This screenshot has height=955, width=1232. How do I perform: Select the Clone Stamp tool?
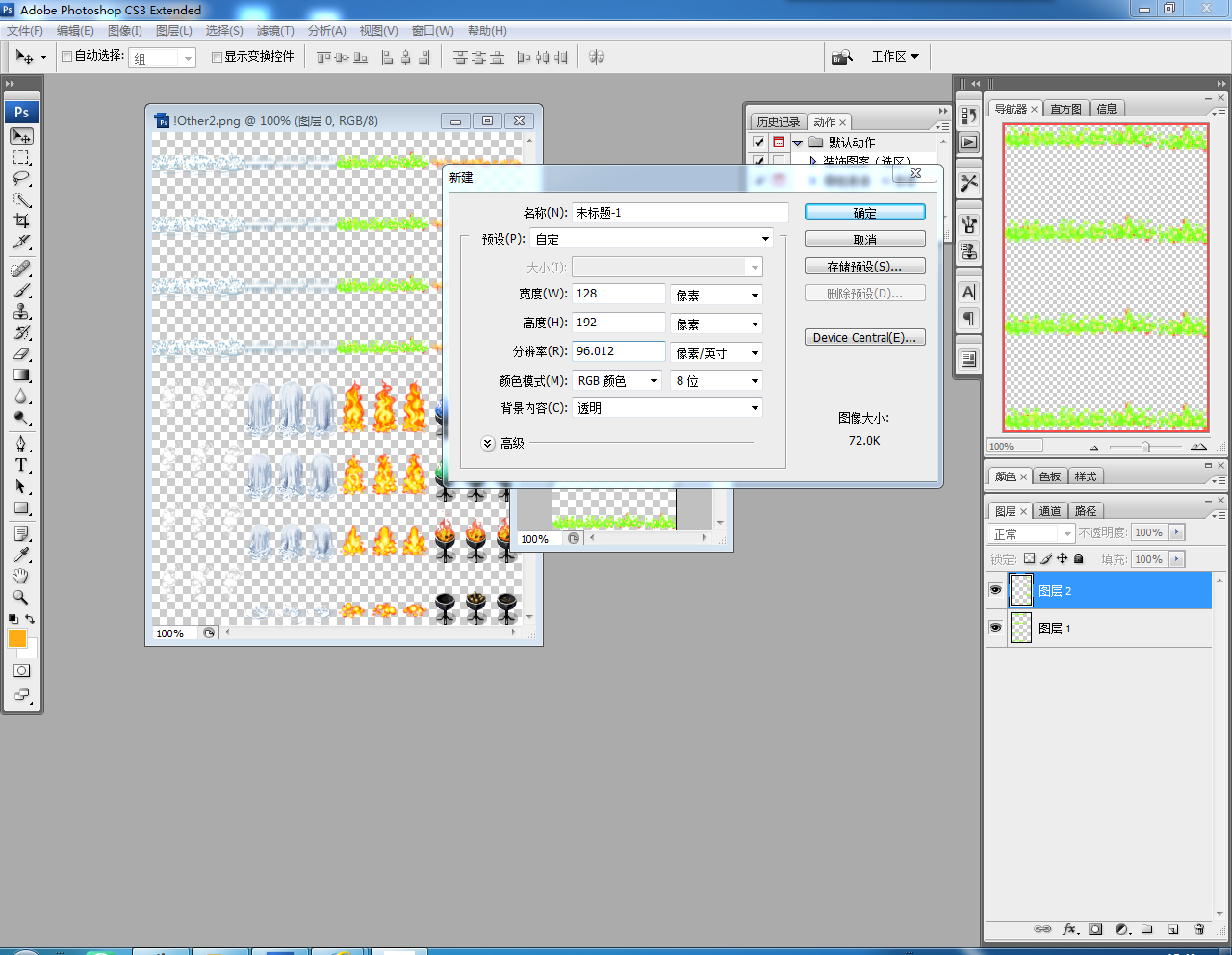point(21,311)
